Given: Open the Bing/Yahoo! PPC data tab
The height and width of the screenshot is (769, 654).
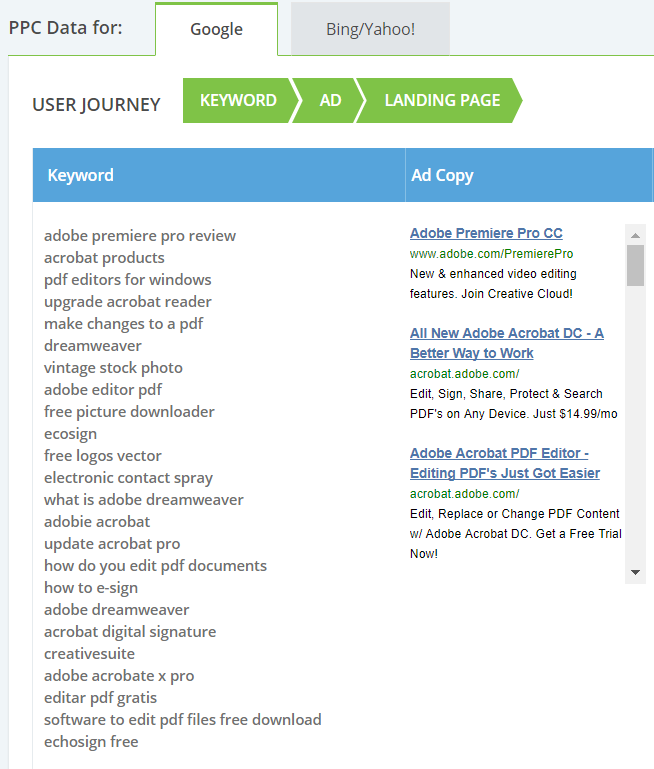Looking at the screenshot, I should coord(370,29).
